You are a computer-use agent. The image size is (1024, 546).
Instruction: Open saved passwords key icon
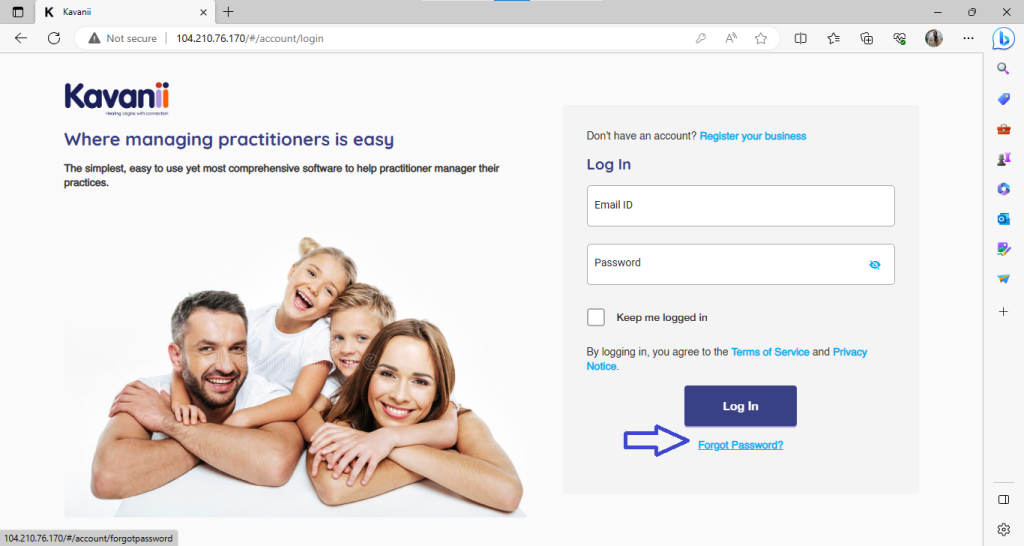(700, 39)
